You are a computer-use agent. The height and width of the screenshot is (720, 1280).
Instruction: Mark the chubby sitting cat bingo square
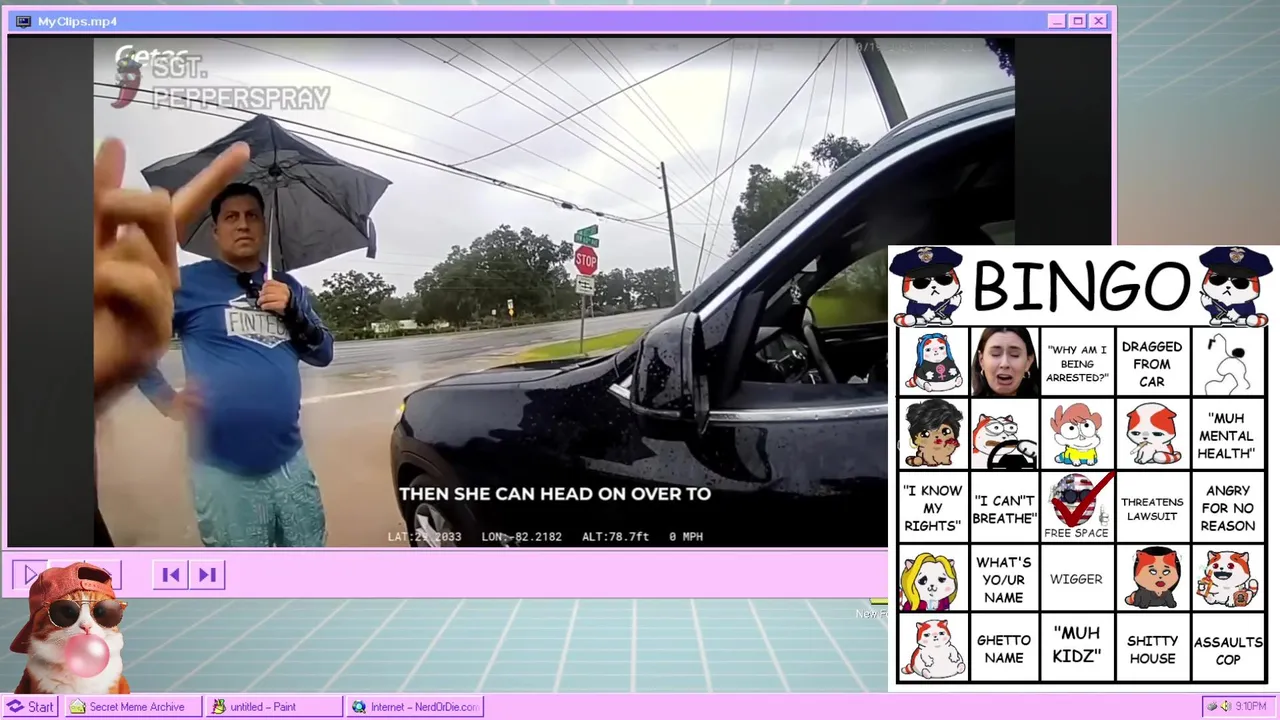coord(933,648)
